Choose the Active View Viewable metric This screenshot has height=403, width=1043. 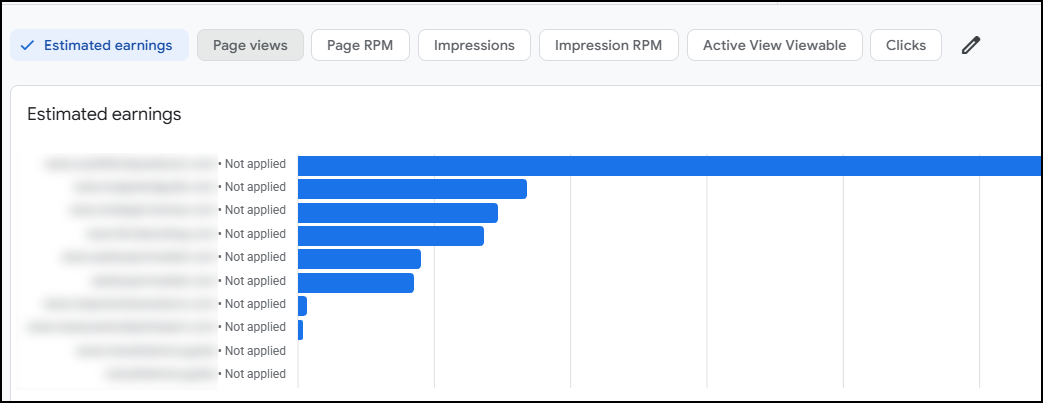coord(774,45)
